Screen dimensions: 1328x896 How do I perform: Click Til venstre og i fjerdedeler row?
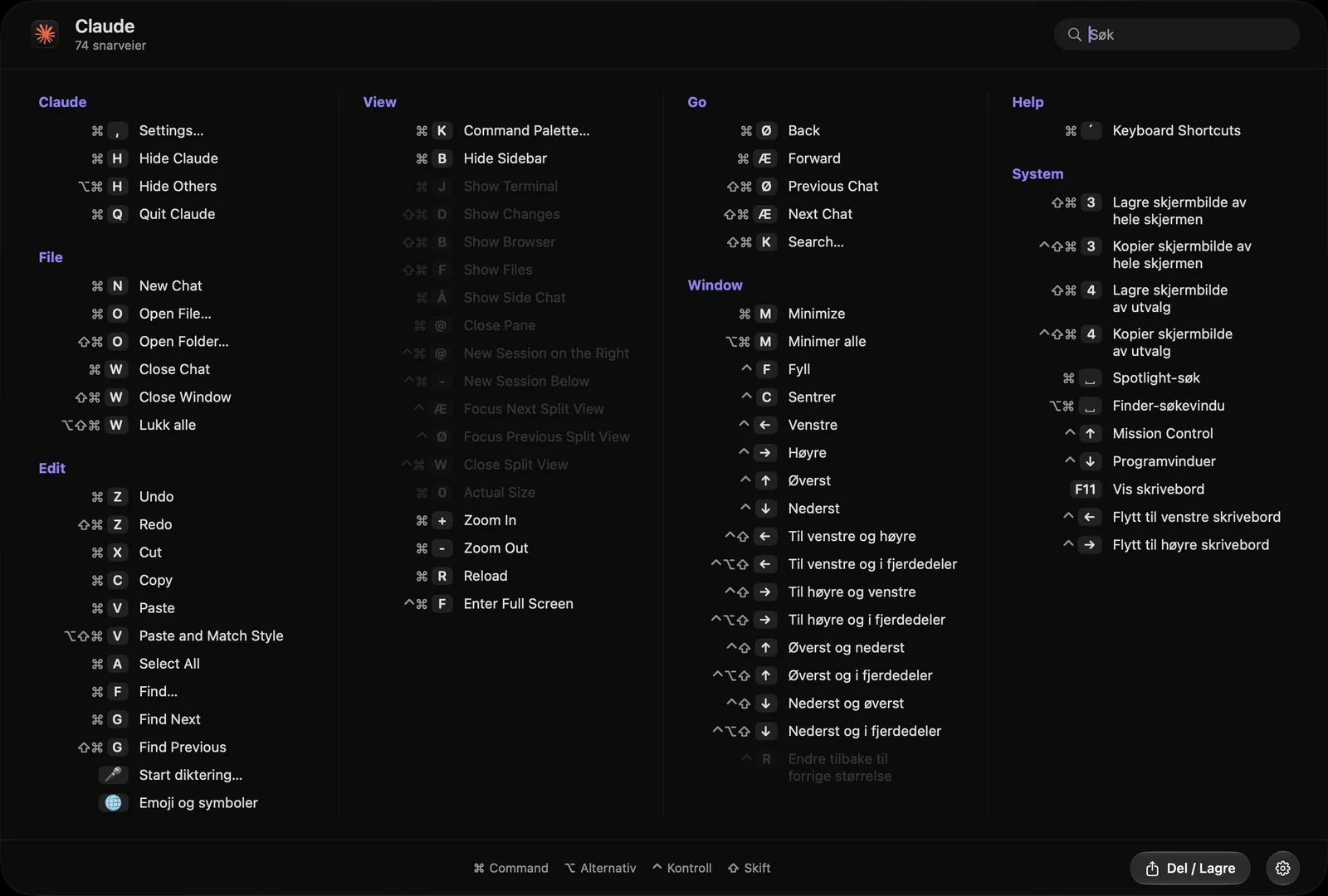coord(833,564)
